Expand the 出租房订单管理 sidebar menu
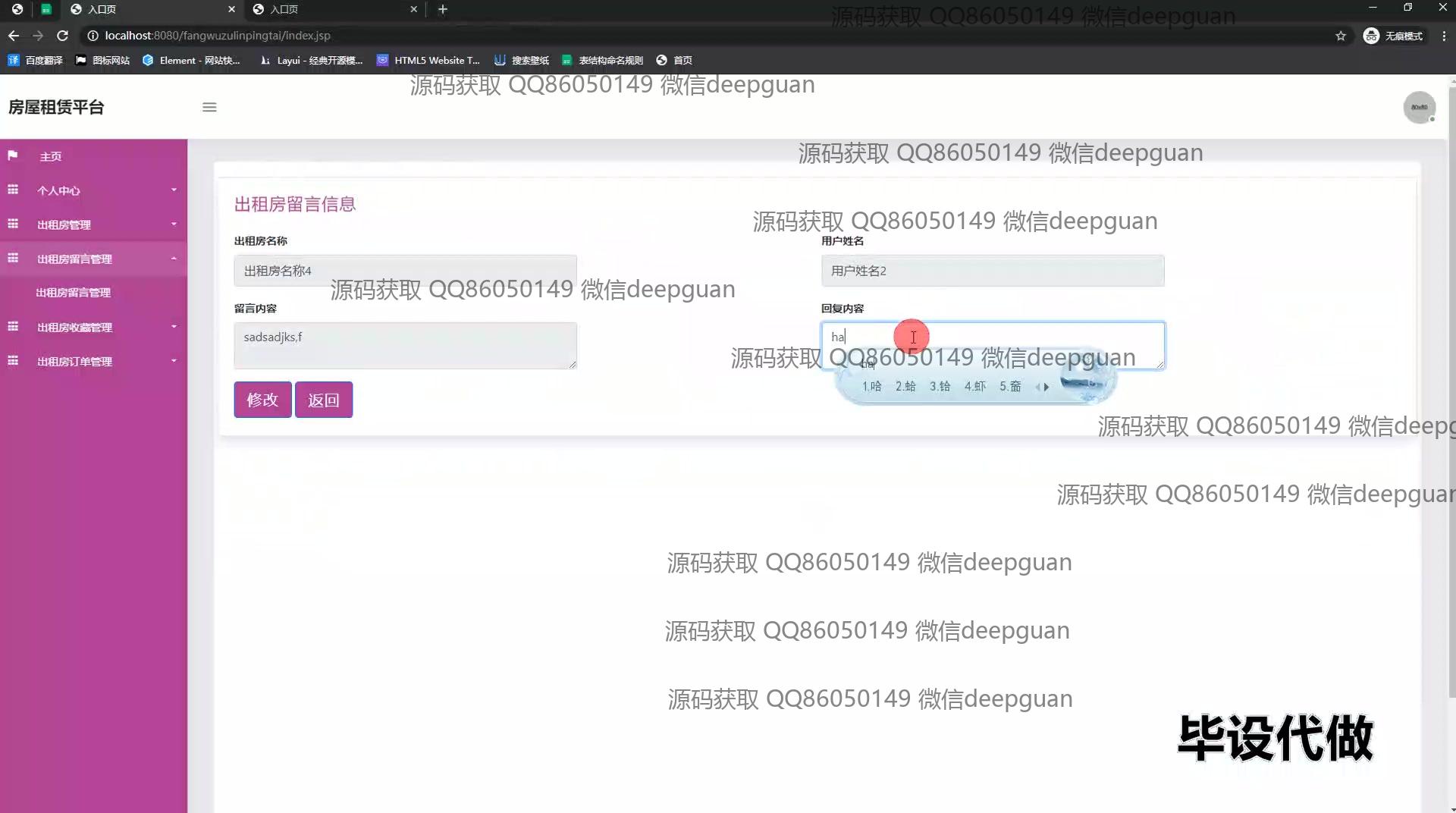This screenshot has width=1456, height=813. click(x=93, y=361)
